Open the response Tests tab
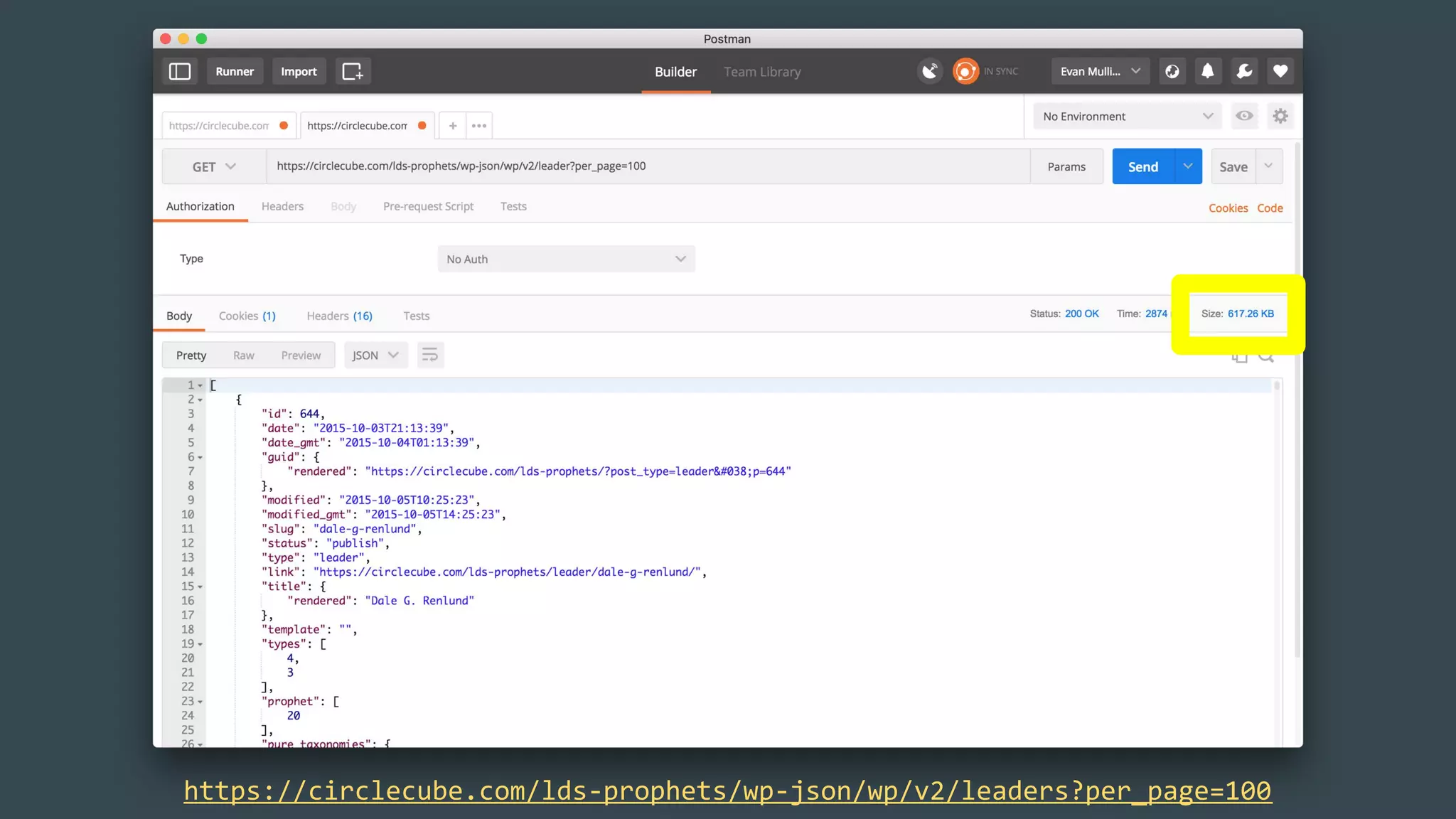Screen dimensions: 1456x819 pyautogui.click(x=416, y=316)
